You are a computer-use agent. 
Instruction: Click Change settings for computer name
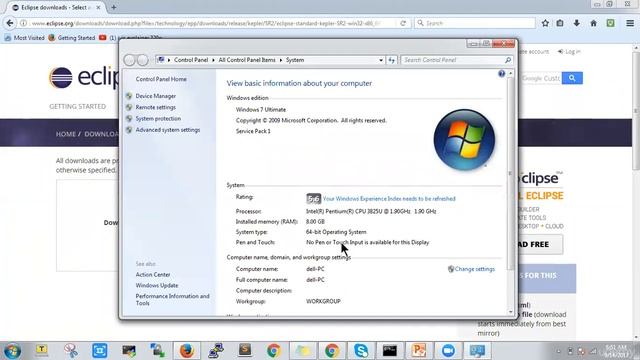[475, 269]
